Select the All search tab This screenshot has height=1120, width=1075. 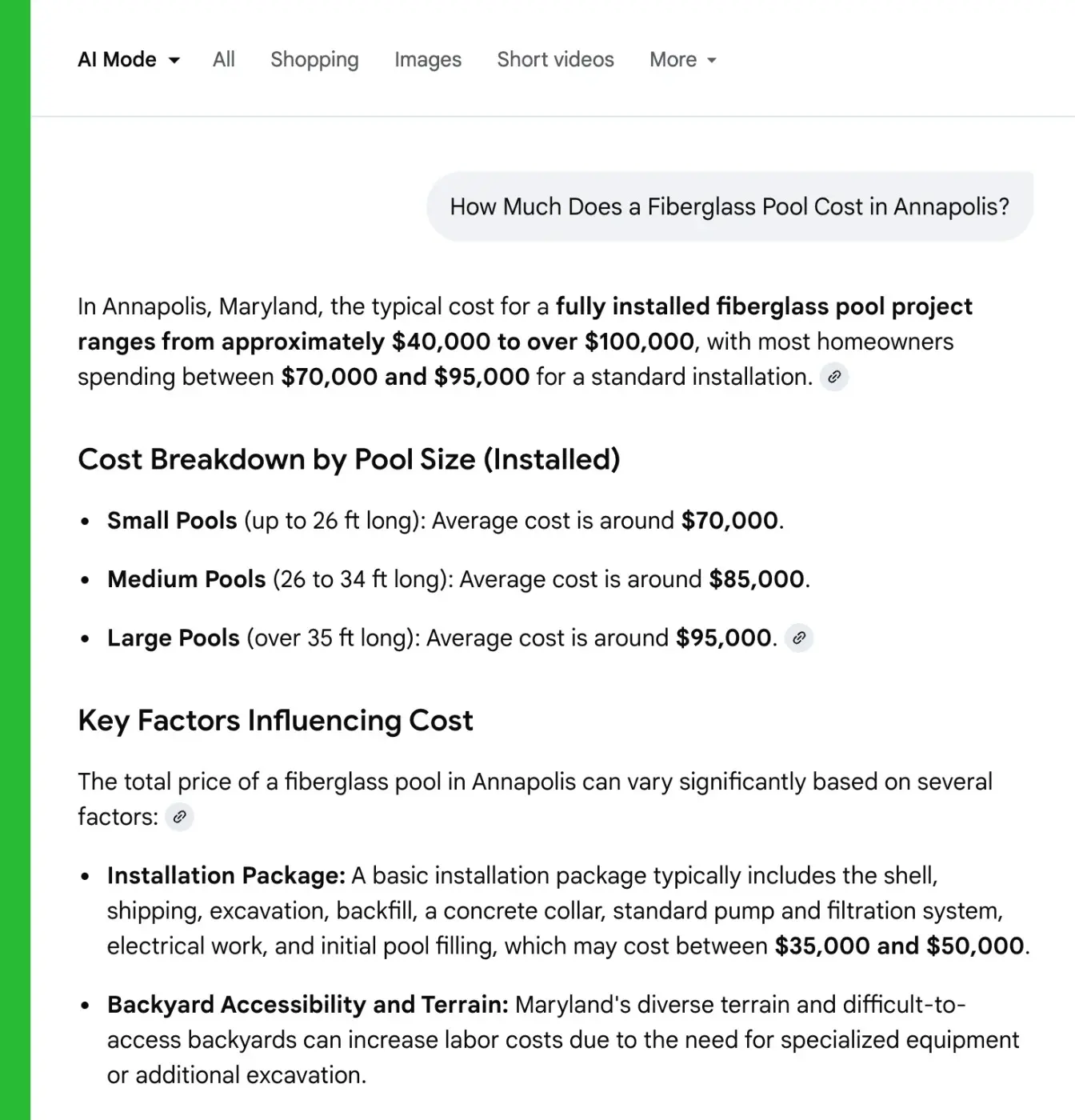(x=223, y=59)
